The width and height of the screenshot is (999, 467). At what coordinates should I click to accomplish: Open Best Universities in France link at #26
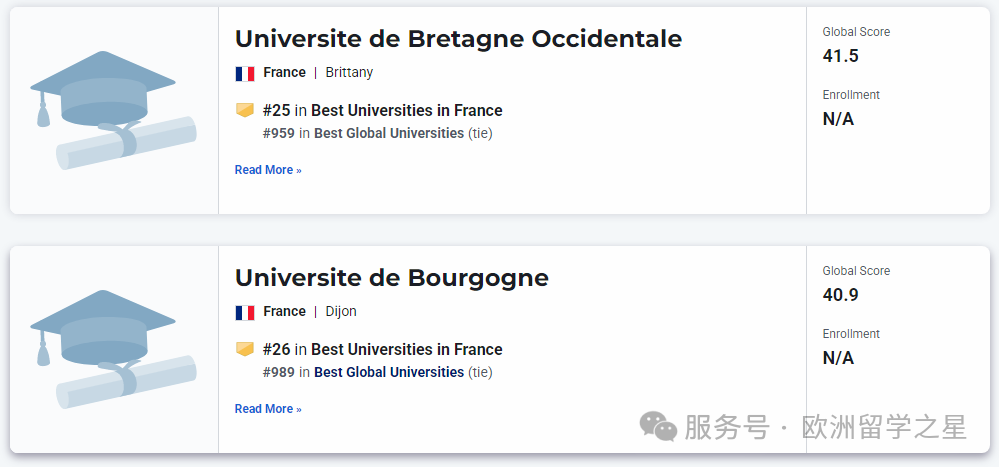[406, 349]
